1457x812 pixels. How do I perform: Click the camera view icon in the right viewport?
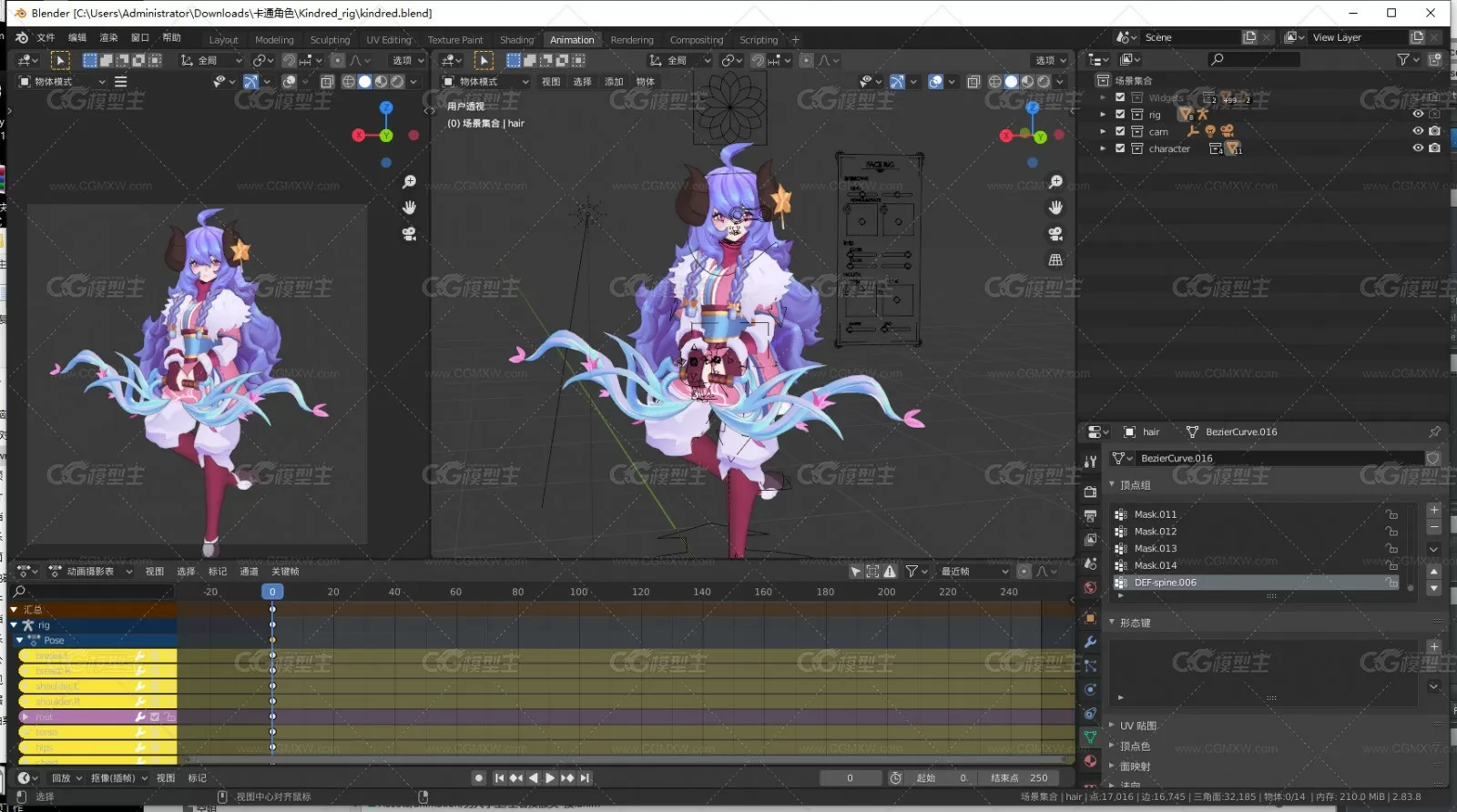(1055, 234)
